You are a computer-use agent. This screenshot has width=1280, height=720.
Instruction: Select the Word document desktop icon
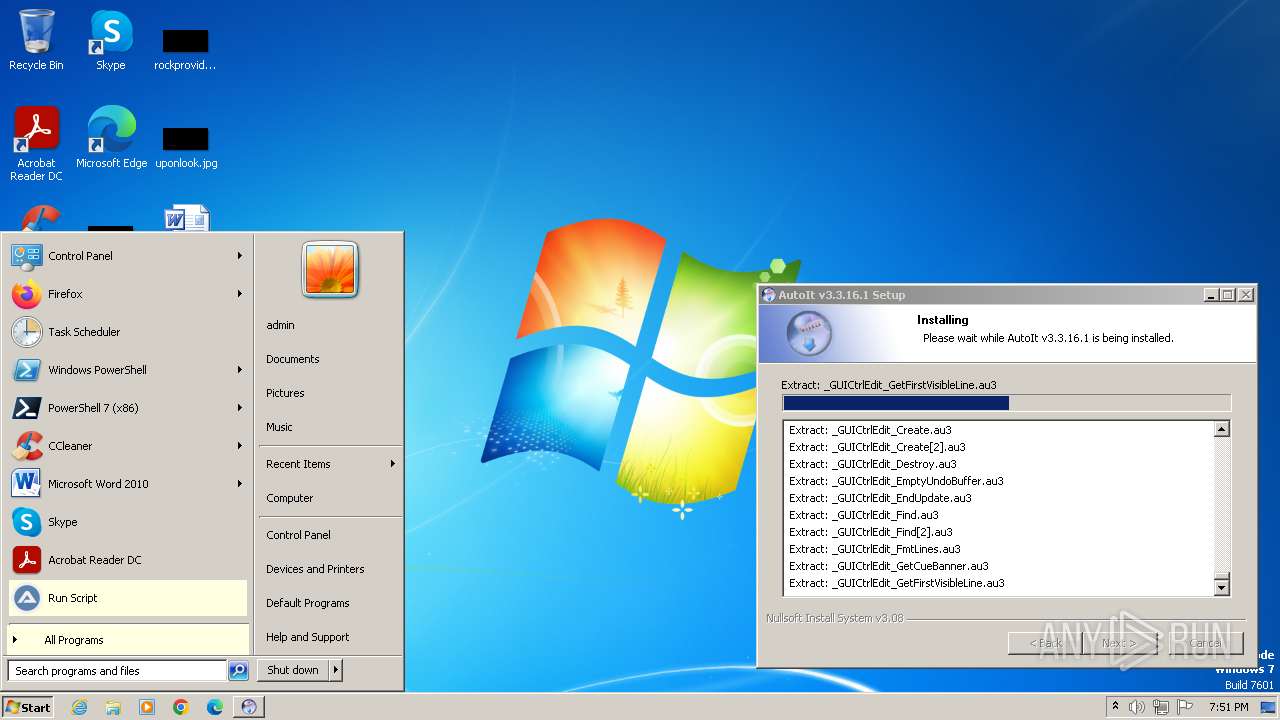pos(186,218)
